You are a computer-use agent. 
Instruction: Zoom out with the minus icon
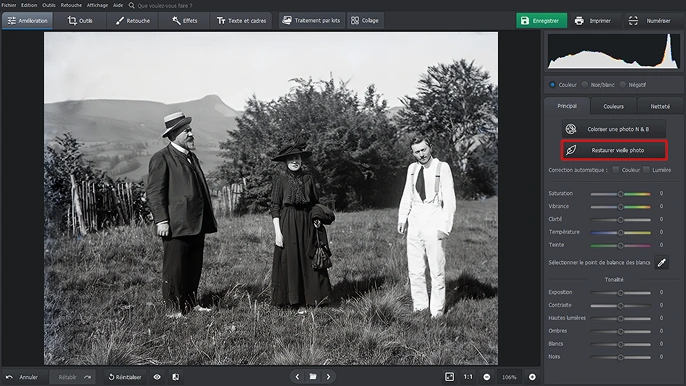[x=486, y=377]
